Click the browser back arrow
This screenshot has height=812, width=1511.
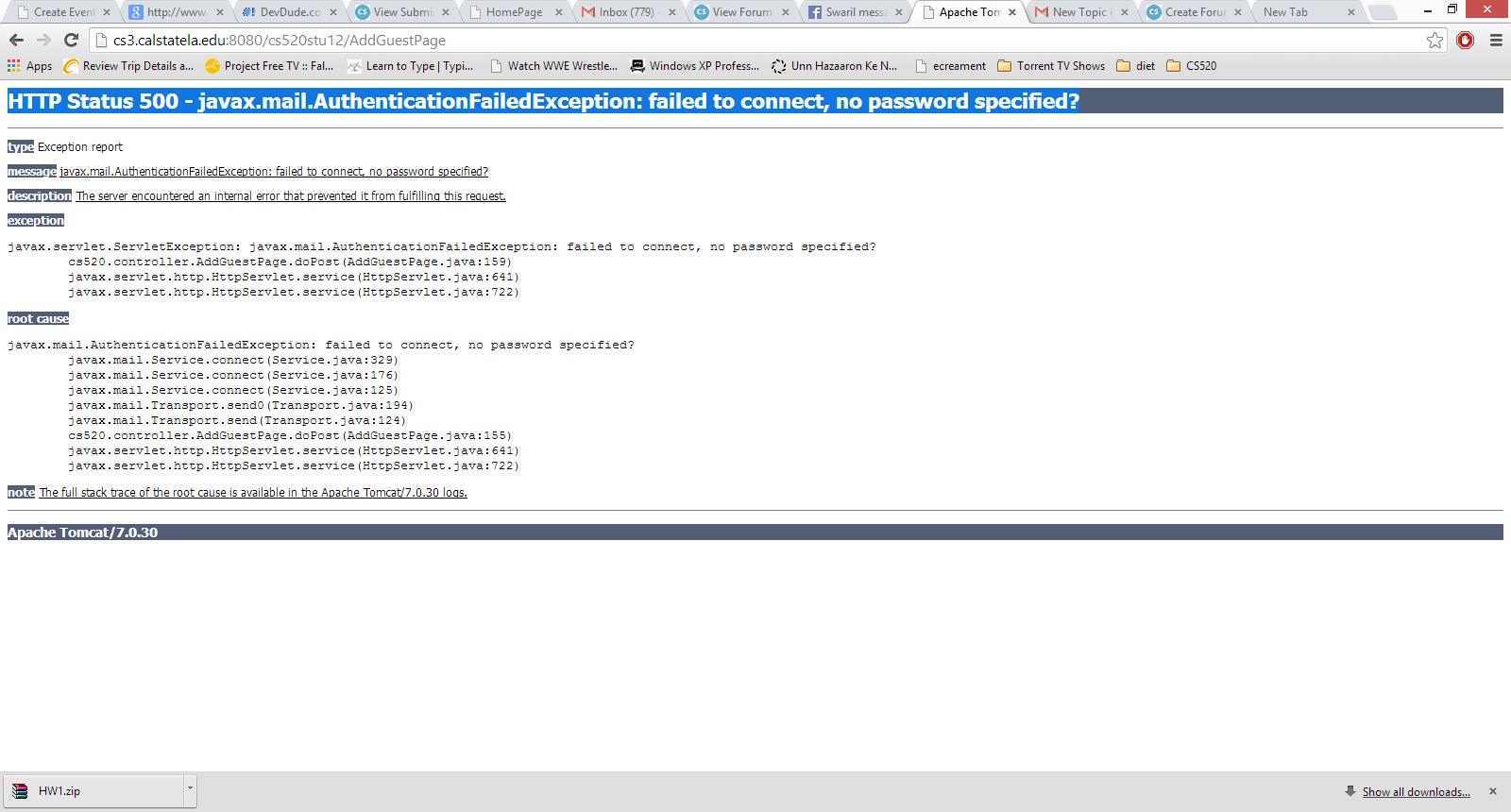[16, 40]
